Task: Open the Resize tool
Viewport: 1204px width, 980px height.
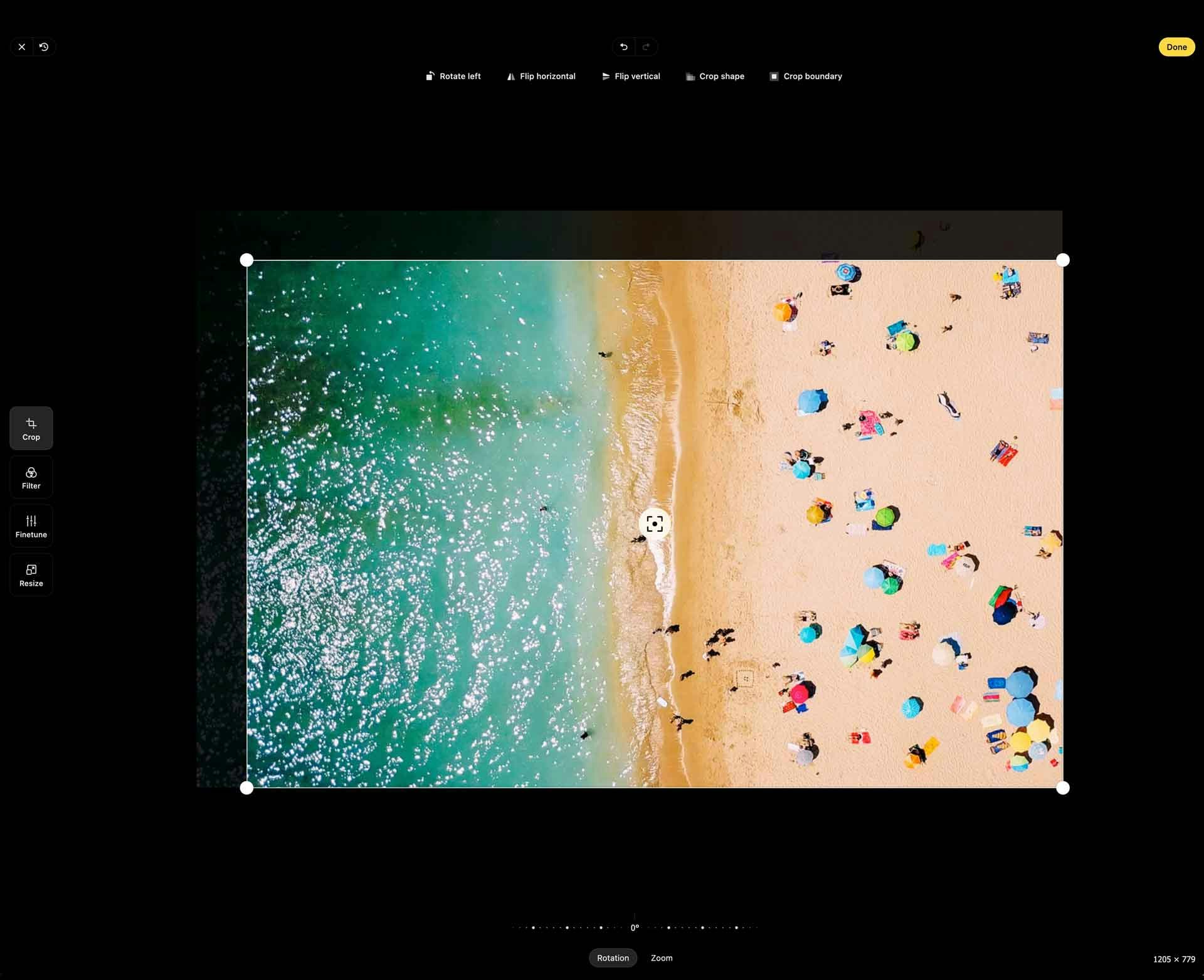Action: click(31, 574)
